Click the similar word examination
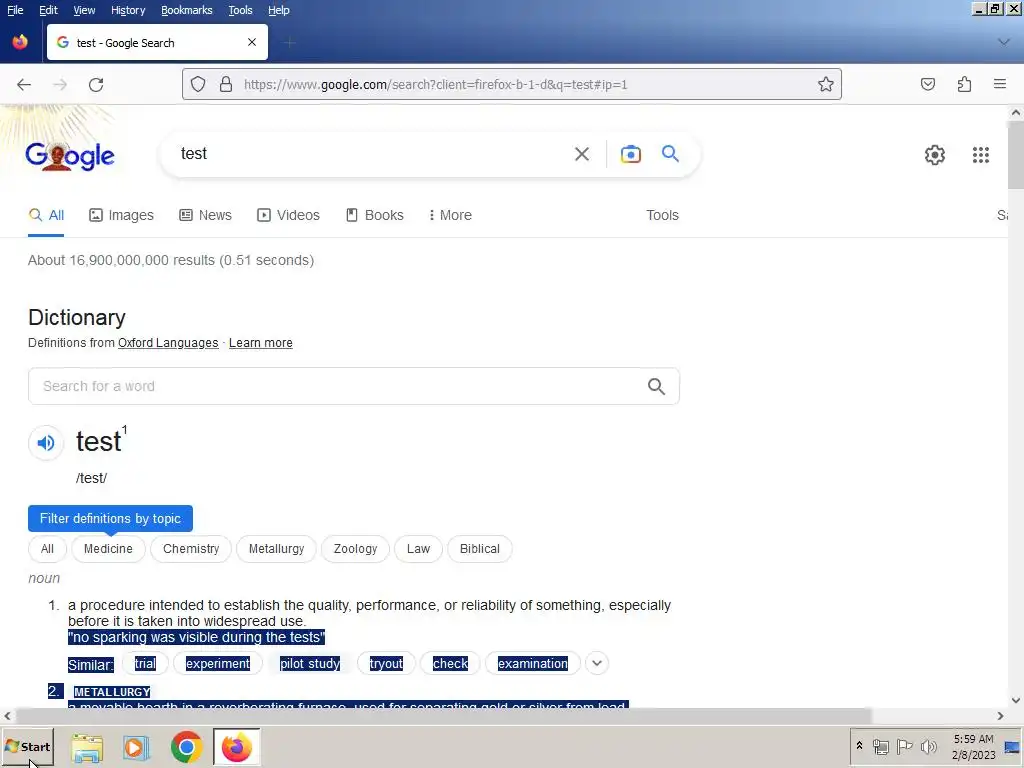Viewport: 1024px width, 768px height. [533, 664]
